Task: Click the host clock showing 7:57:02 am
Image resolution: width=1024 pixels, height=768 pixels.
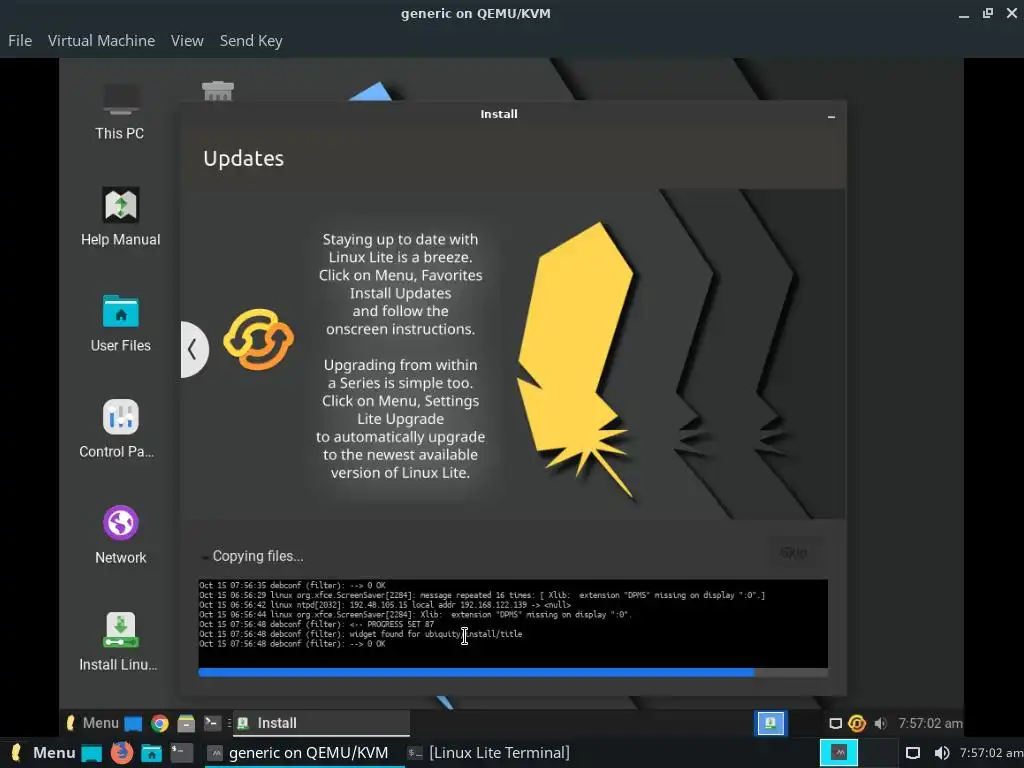Action: (x=991, y=753)
